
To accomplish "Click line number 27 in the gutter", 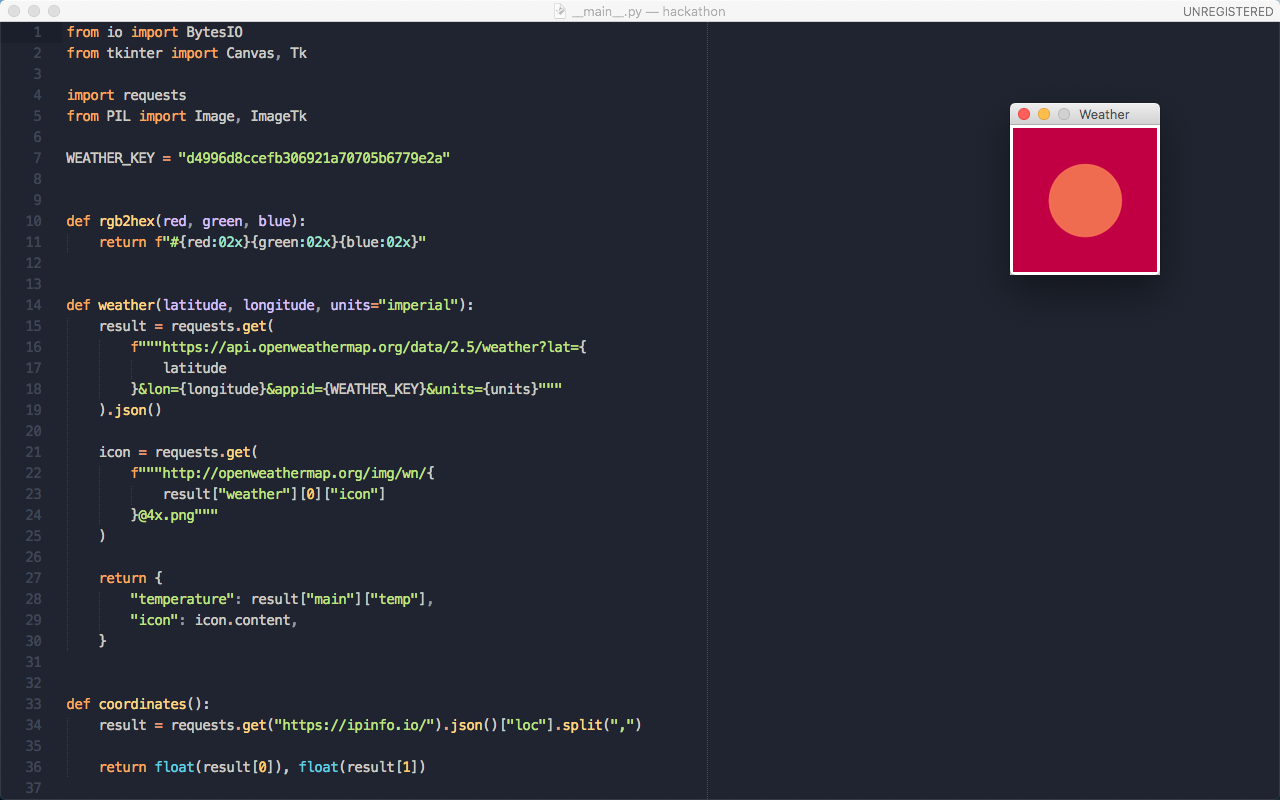I will point(33,577).
